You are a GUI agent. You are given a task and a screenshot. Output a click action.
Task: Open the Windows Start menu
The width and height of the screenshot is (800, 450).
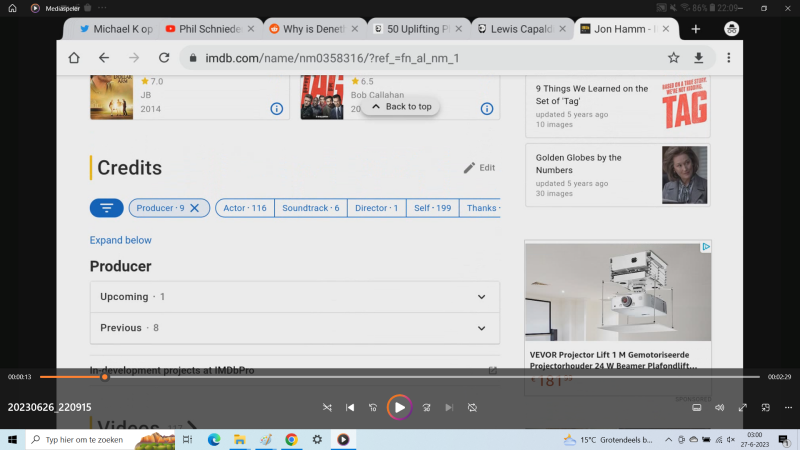[12, 439]
